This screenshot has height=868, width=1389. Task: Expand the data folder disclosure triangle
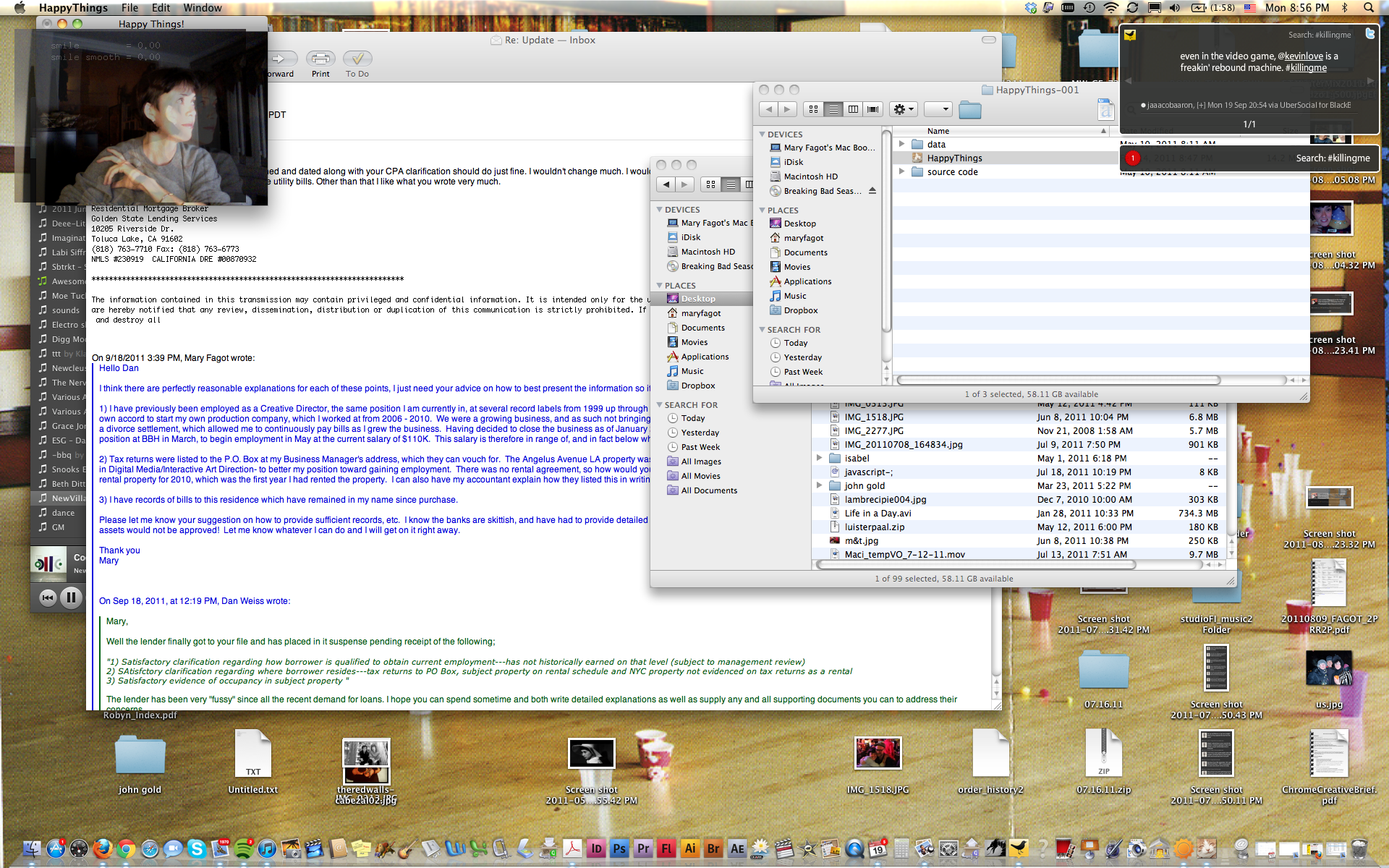point(901,144)
